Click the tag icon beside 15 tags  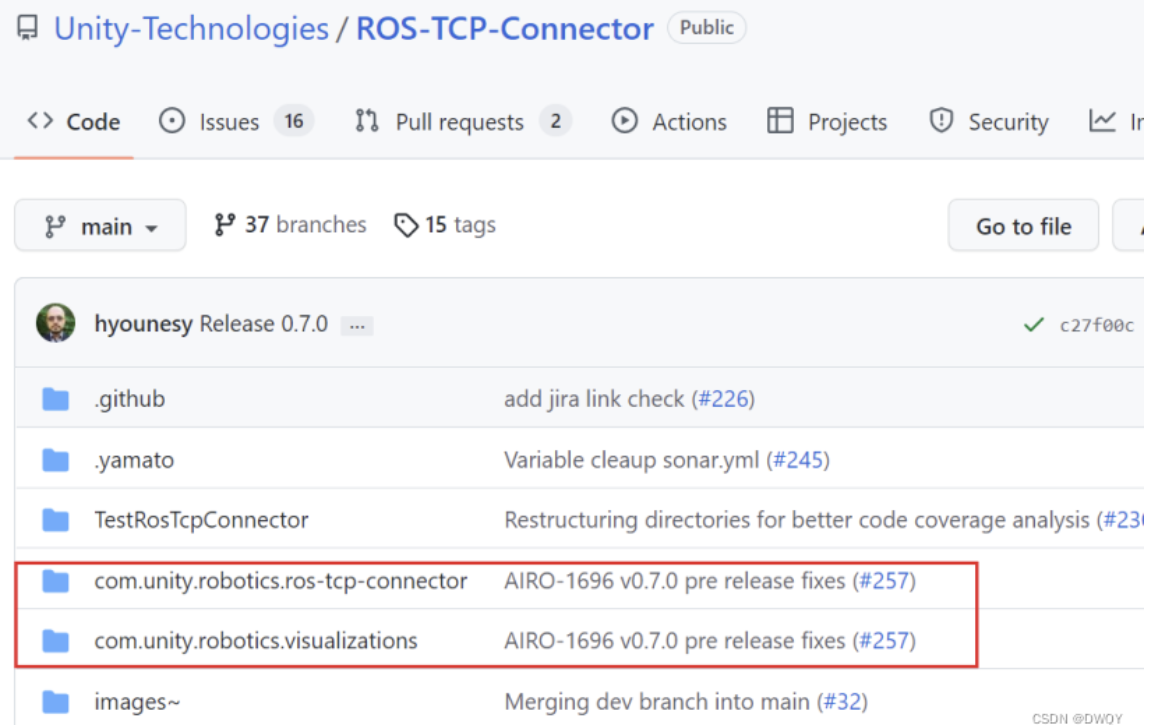tap(407, 225)
